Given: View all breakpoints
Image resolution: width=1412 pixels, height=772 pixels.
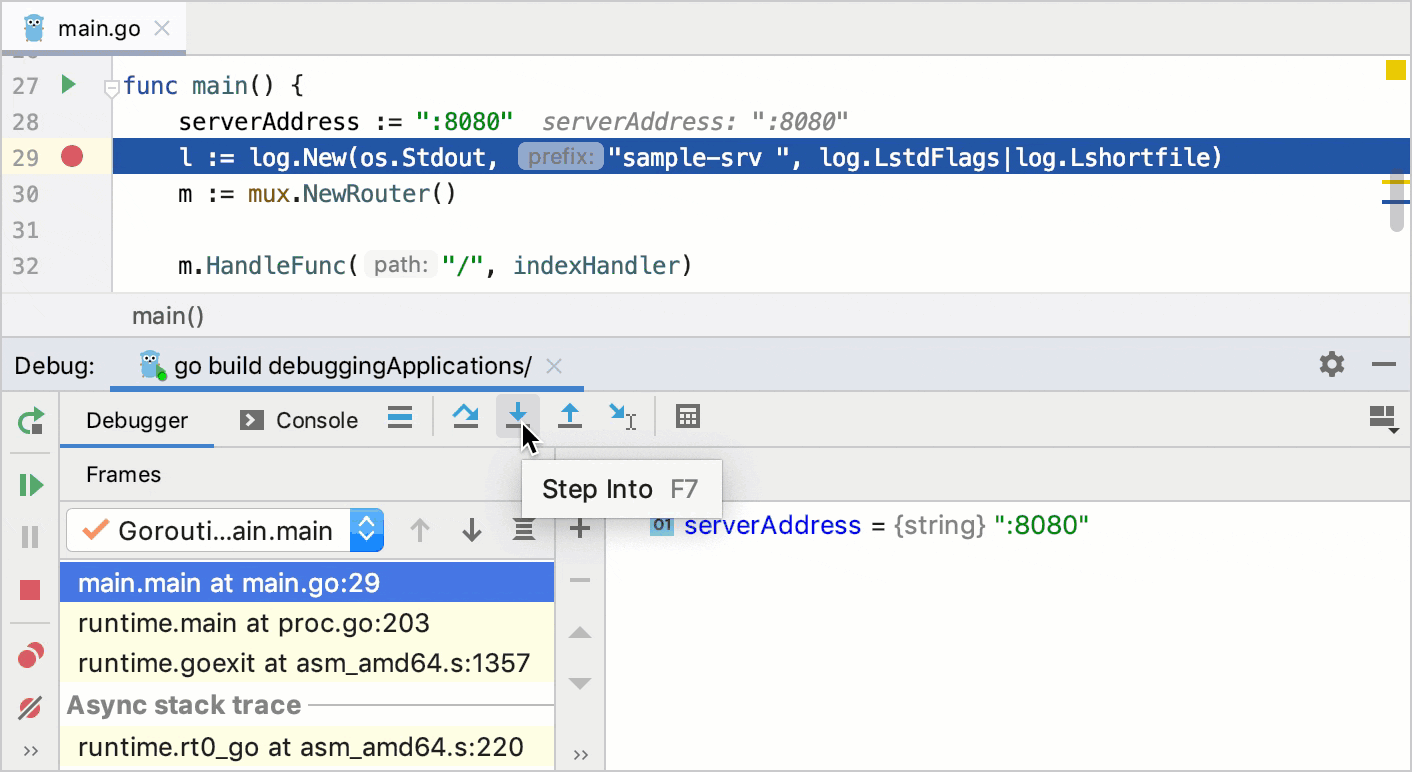Looking at the screenshot, I should tap(29, 654).
